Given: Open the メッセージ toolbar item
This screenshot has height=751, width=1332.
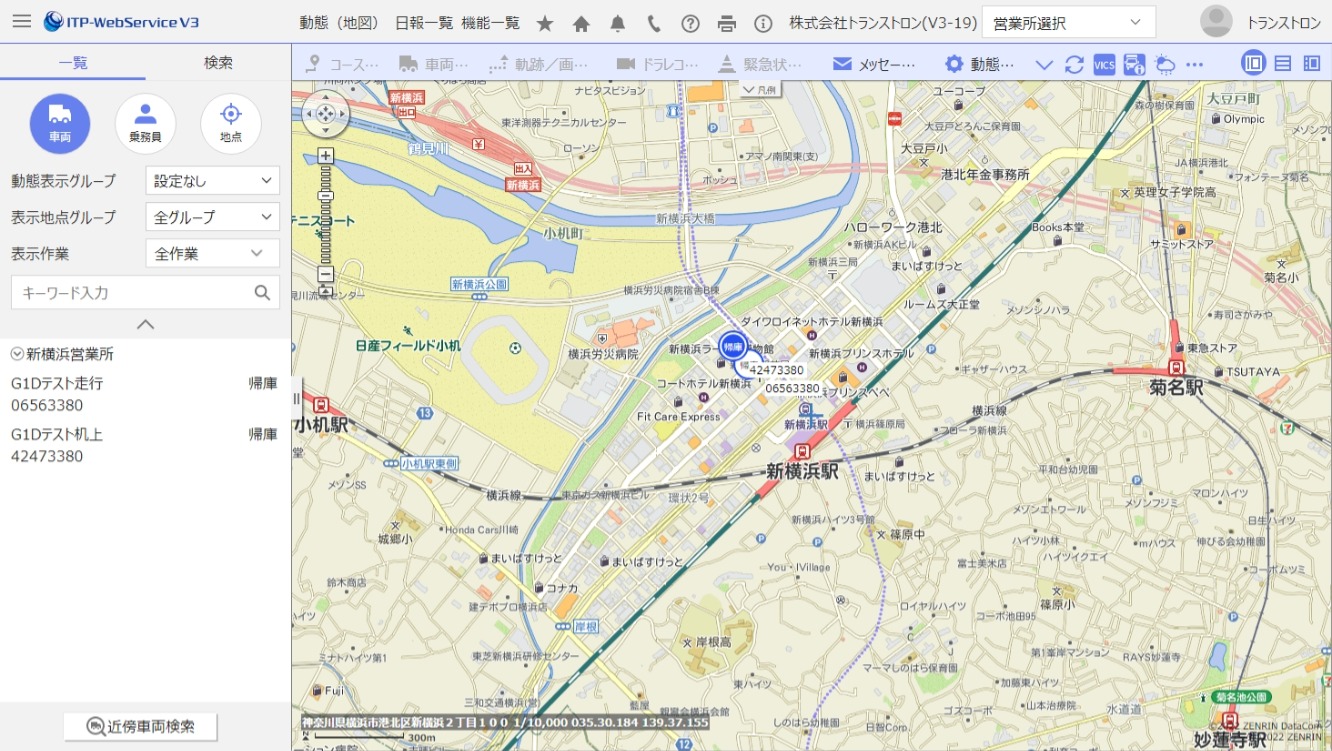Looking at the screenshot, I should 874,64.
